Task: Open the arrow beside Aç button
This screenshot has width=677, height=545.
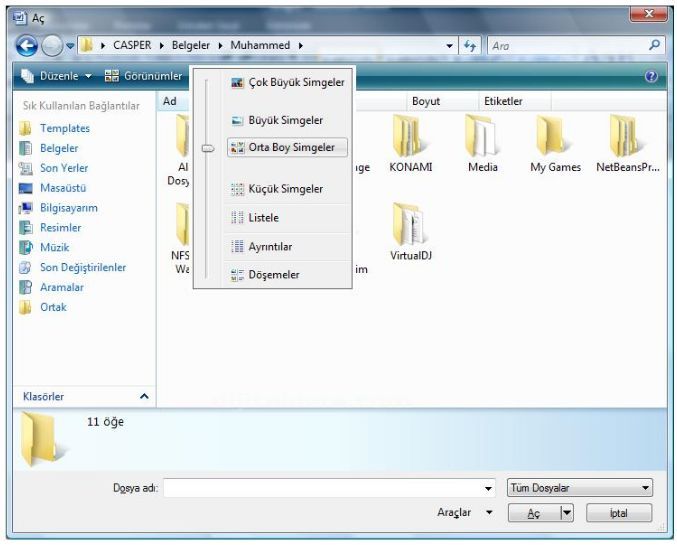Action: [x=567, y=513]
